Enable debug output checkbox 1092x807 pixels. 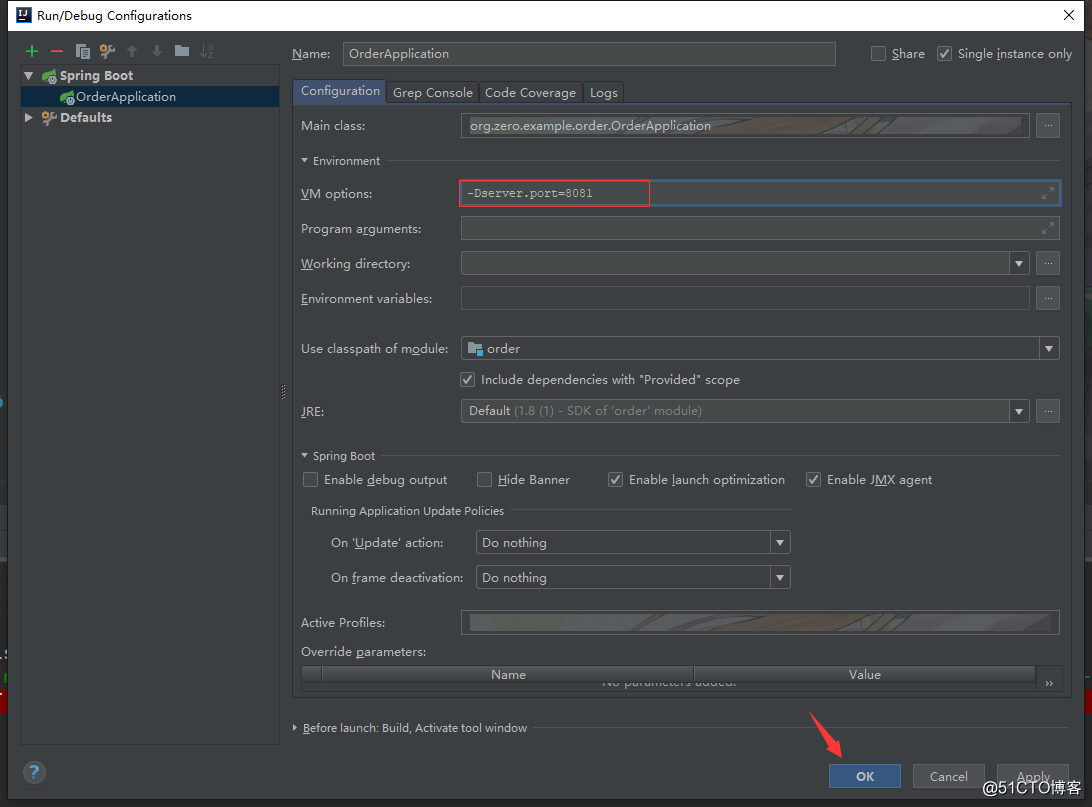(x=311, y=480)
